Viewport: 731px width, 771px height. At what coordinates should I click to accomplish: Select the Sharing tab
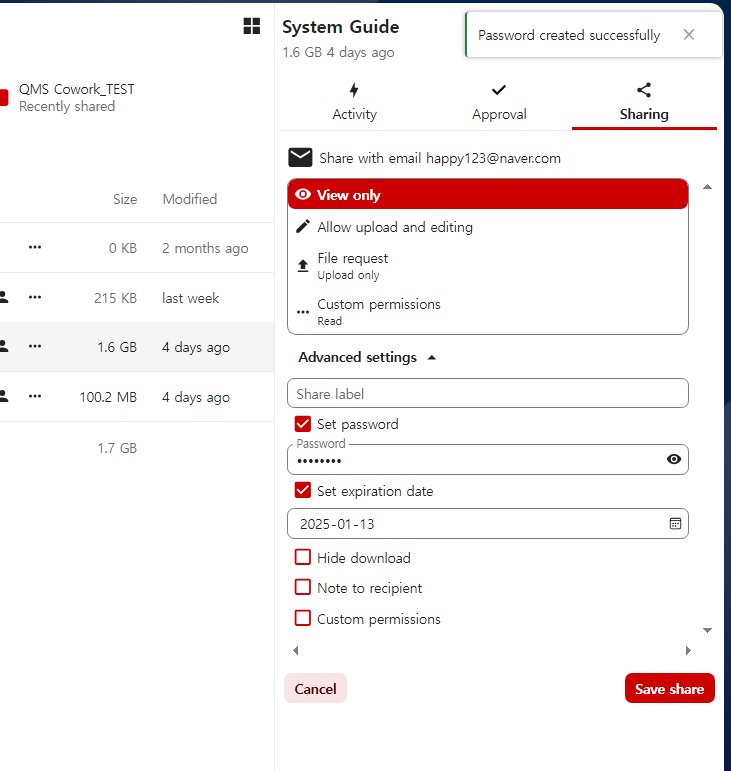pos(644,103)
